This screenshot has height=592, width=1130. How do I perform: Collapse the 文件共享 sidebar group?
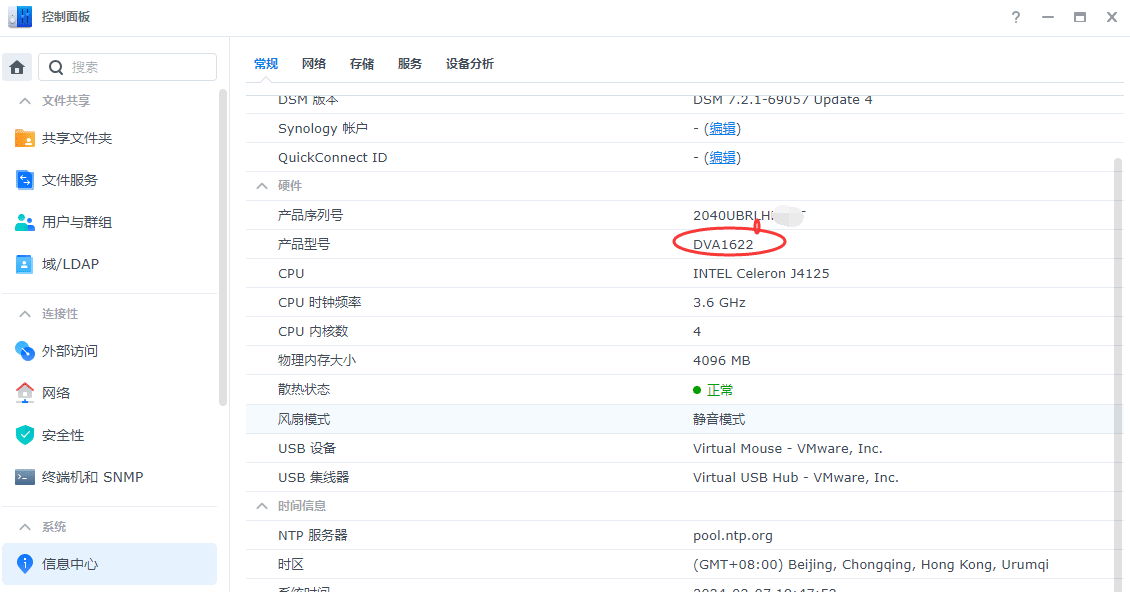pos(24,100)
